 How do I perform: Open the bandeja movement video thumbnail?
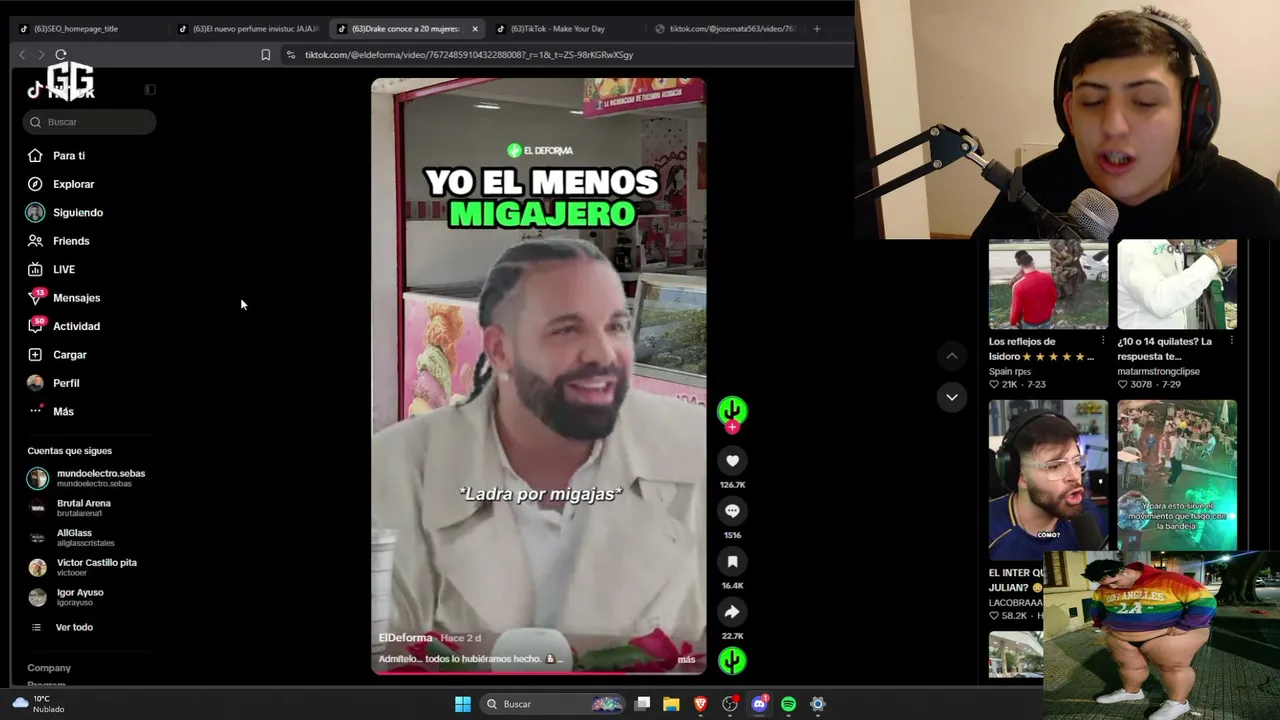tap(1177, 475)
